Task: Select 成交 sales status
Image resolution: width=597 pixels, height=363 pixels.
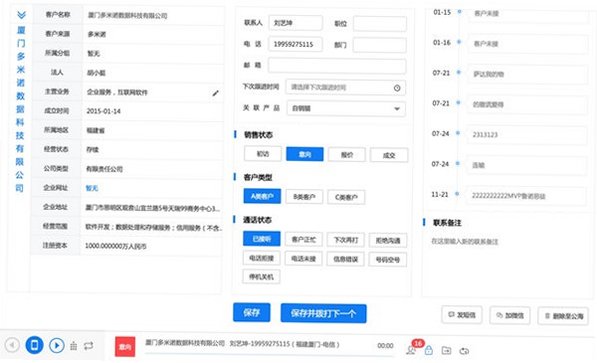Action: (x=389, y=155)
